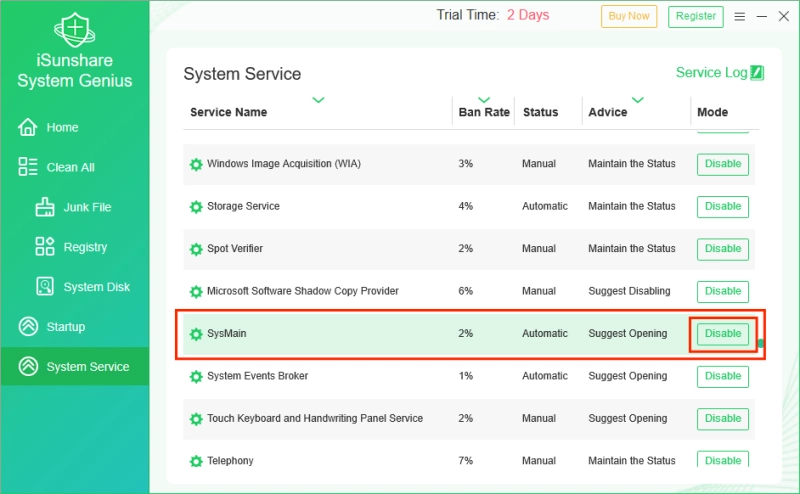800x494 pixels.
Task: Click gear icon beside Telephony
Action: click(196, 461)
